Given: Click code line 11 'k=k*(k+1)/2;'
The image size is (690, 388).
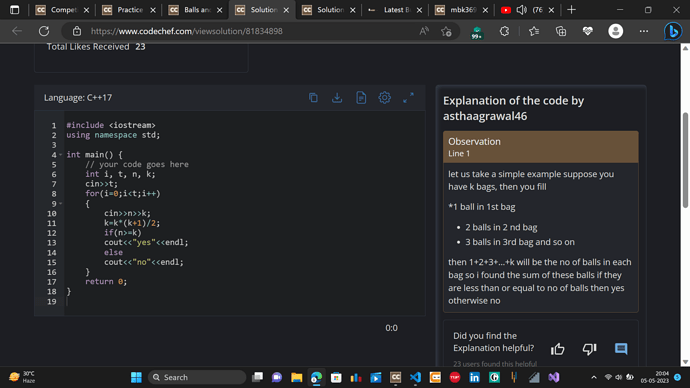Looking at the screenshot, I should coord(132,223).
